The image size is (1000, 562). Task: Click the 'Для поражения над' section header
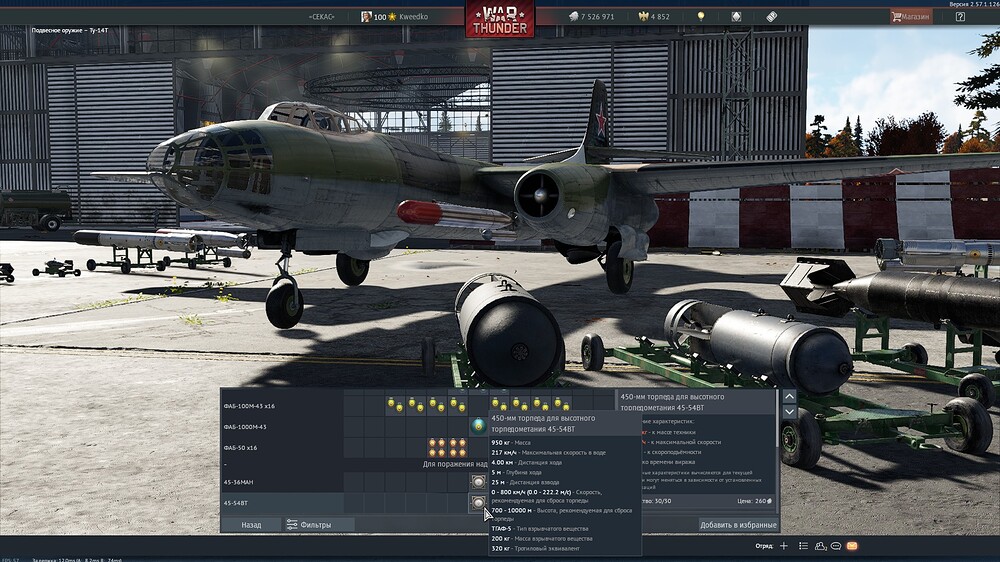click(455, 464)
